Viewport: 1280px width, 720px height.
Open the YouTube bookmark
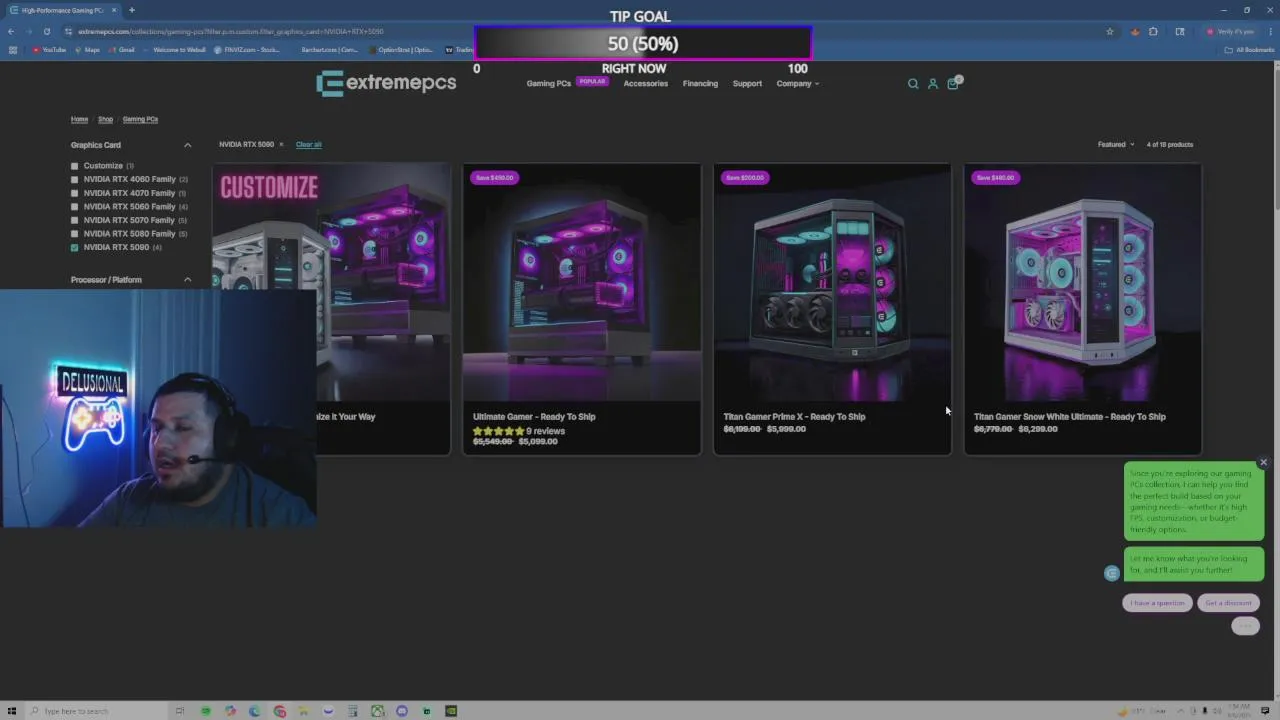coord(49,49)
